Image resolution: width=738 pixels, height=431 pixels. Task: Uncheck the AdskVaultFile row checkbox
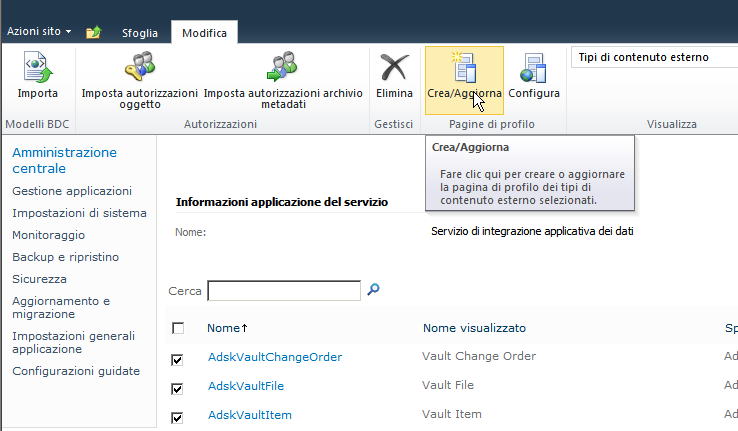click(178, 387)
